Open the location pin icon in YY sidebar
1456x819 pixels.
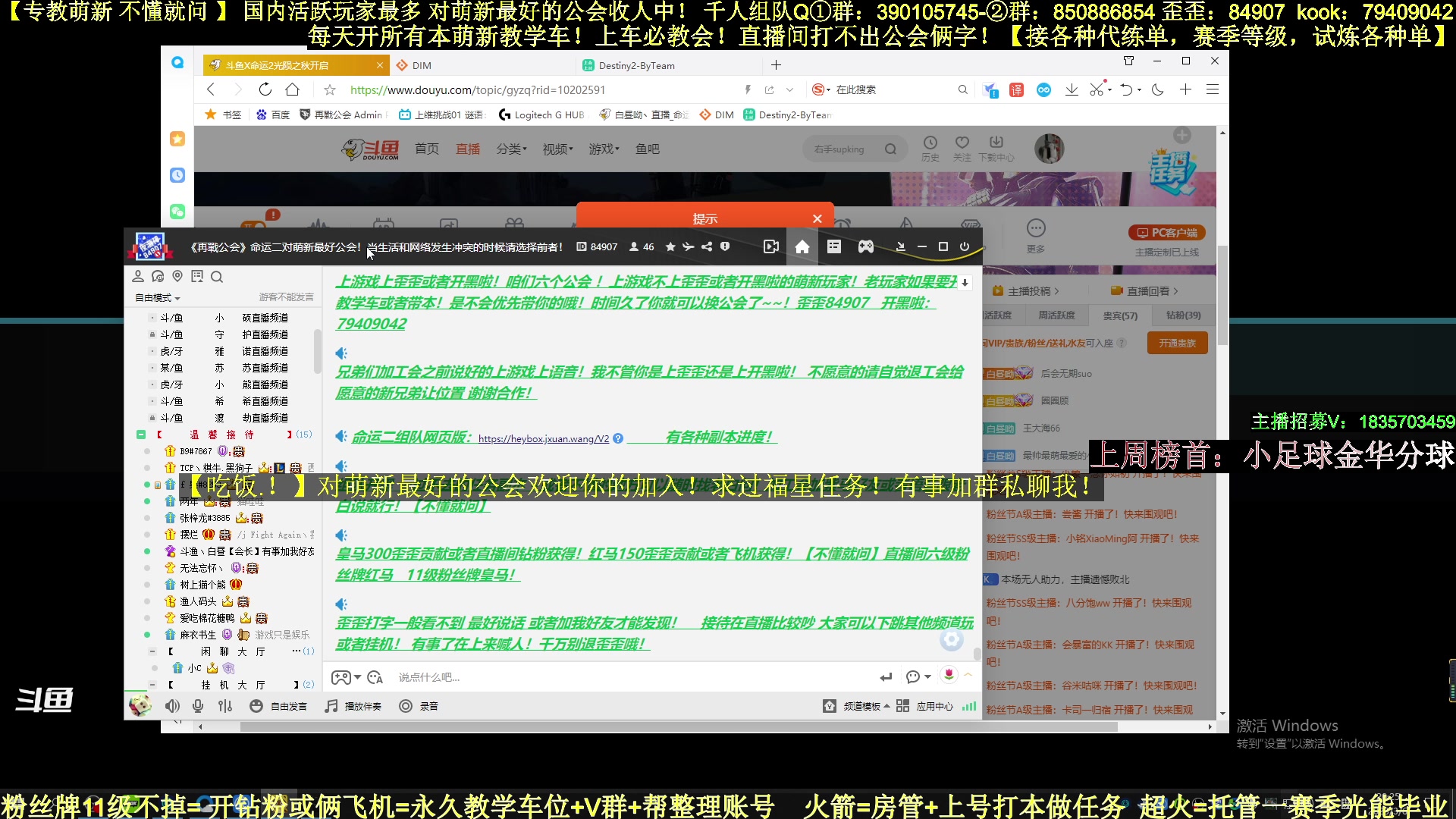pyautogui.click(x=177, y=276)
